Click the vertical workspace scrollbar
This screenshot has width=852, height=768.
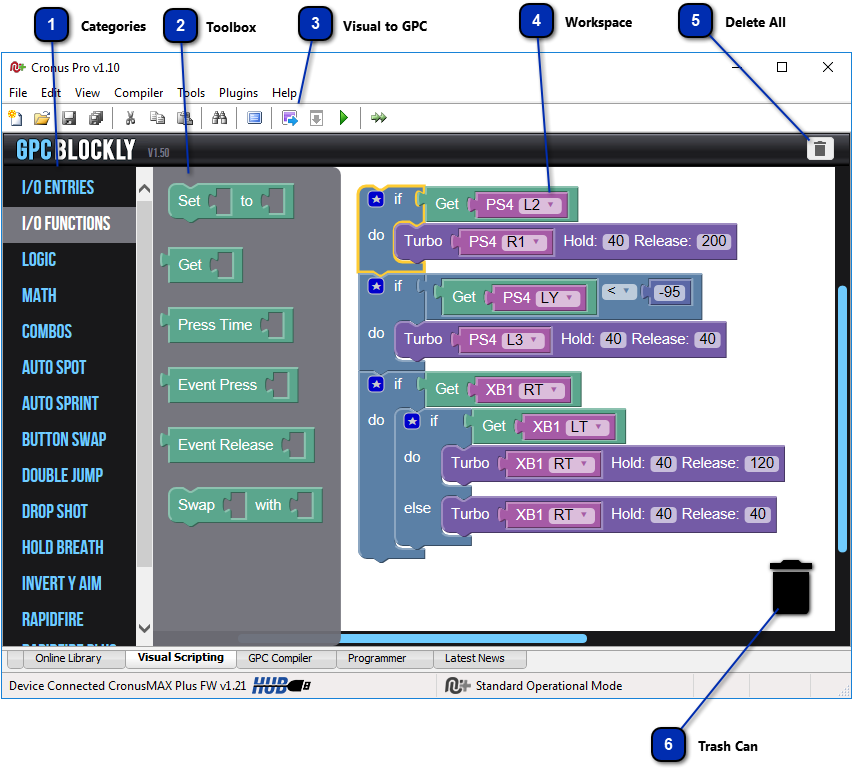(843, 419)
